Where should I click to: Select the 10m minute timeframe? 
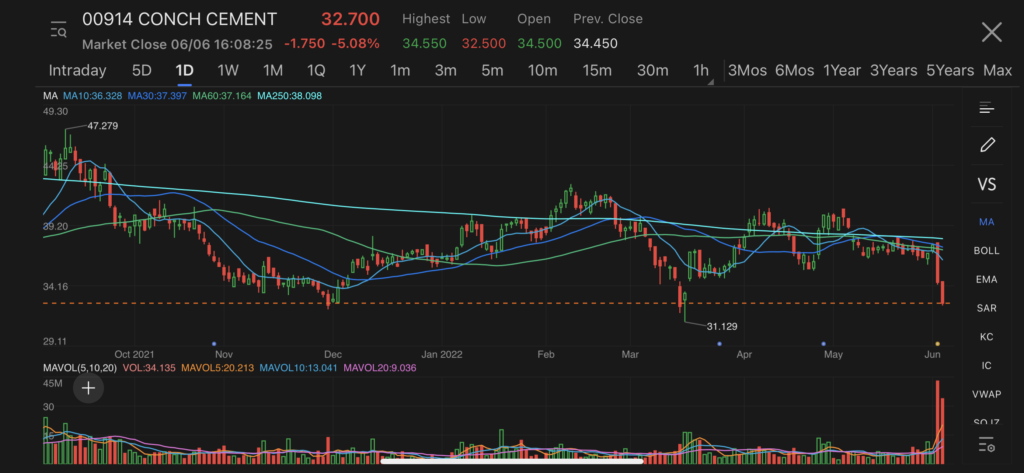click(543, 71)
